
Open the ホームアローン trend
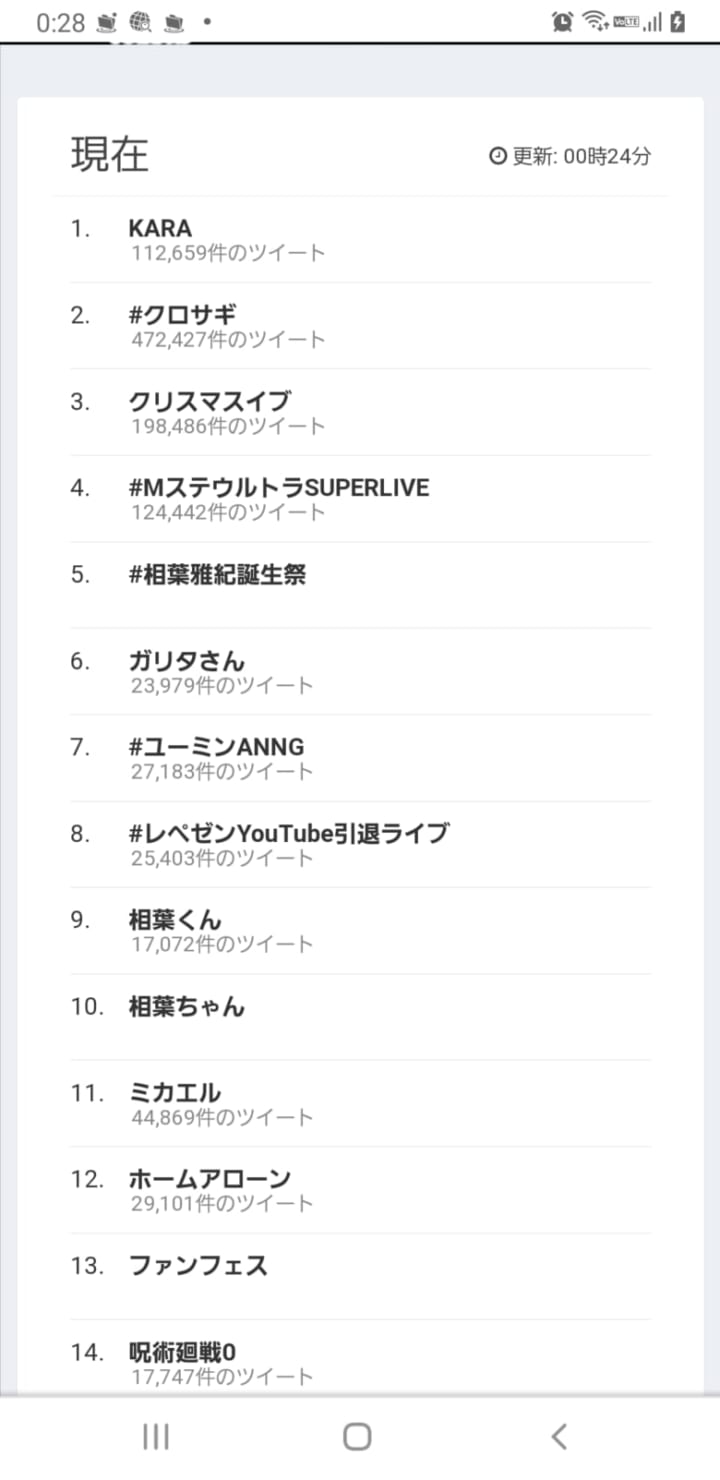[x=210, y=1178]
